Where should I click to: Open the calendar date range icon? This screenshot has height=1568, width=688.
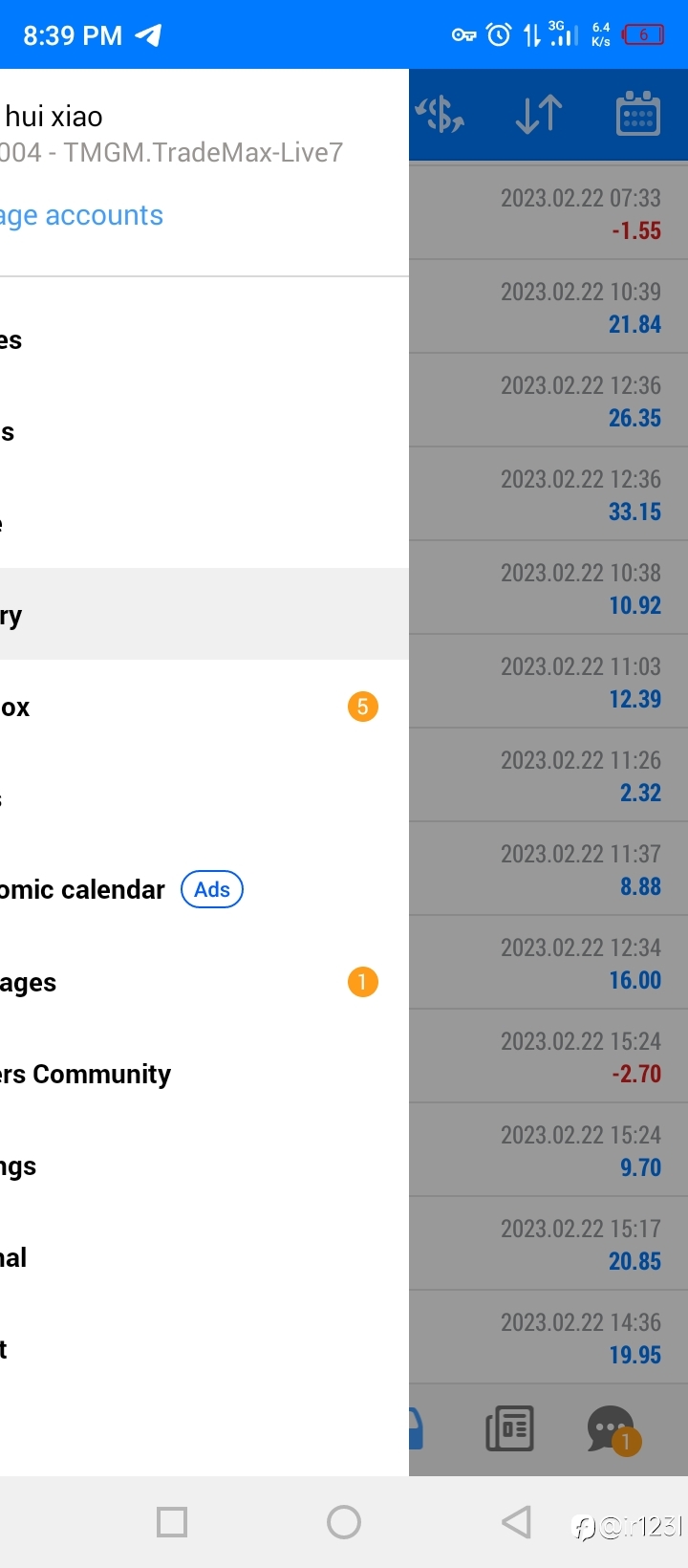(638, 114)
